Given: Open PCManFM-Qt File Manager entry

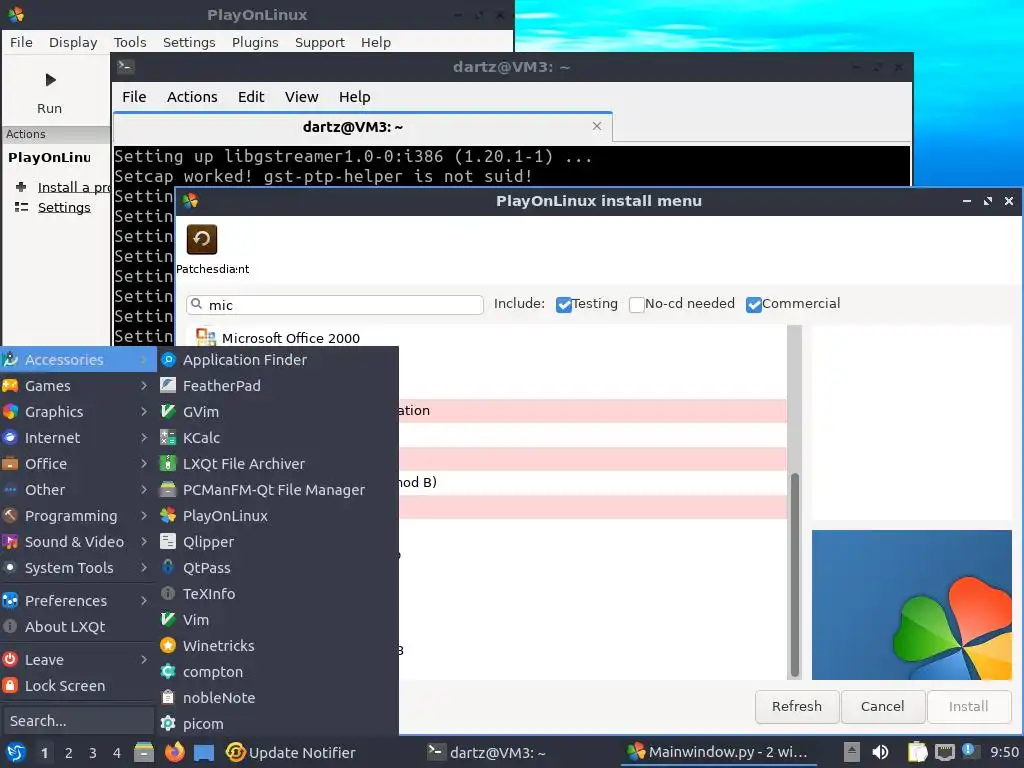Looking at the screenshot, I should (278, 490).
